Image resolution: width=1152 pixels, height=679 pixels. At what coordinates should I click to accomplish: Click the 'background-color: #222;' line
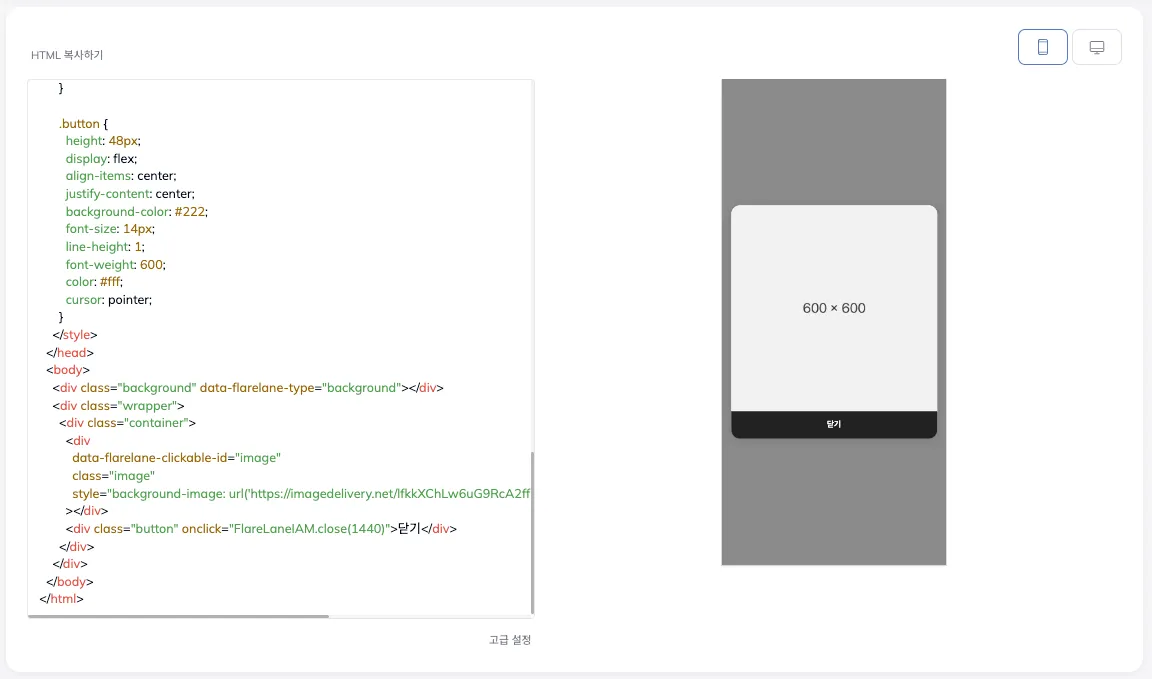coord(137,212)
